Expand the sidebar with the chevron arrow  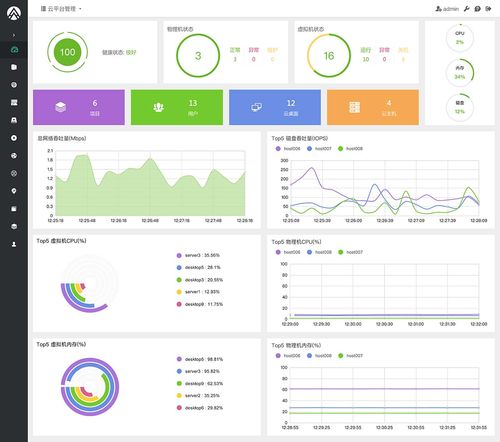tap(14, 35)
